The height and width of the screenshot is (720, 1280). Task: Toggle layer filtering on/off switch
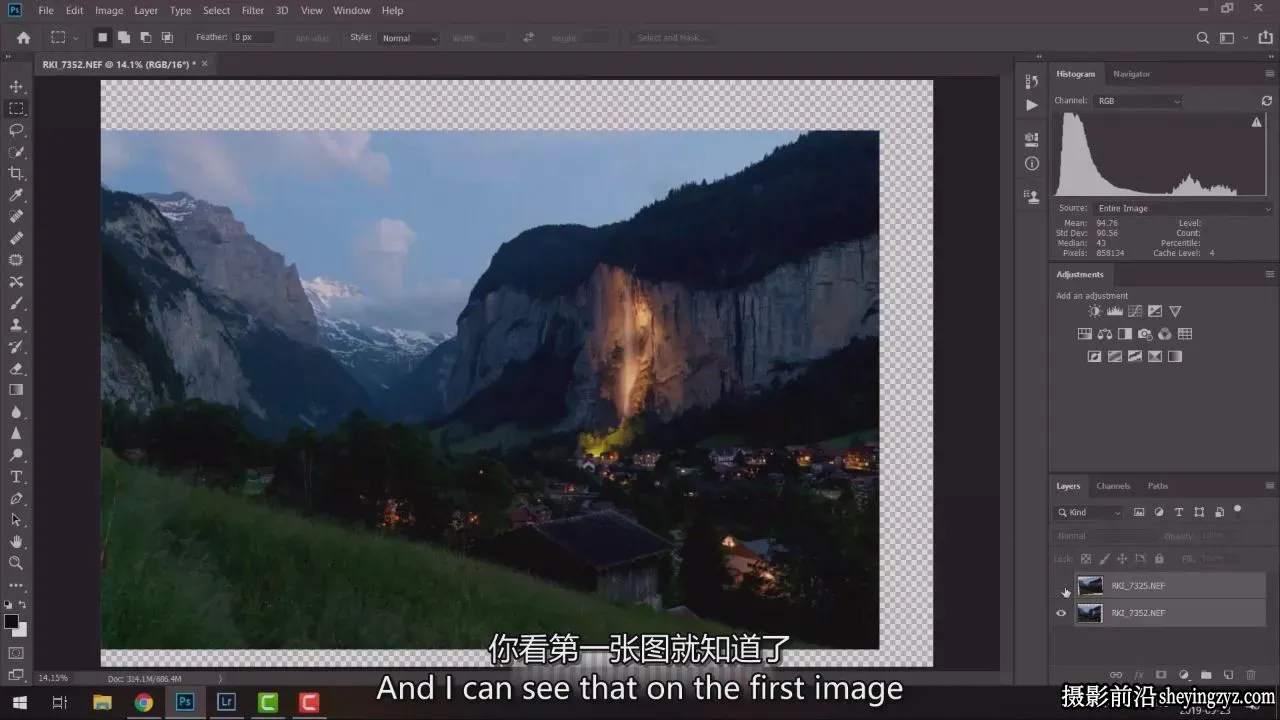click(x=1238, y=510)
